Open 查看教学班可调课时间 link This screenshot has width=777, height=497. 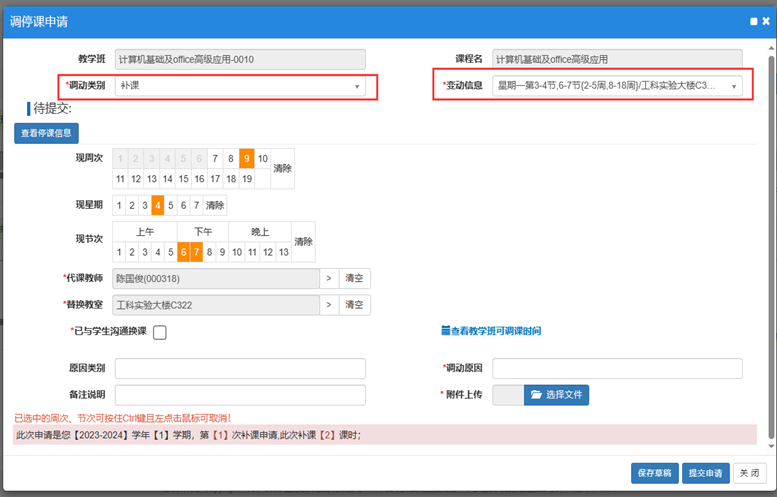497,331
